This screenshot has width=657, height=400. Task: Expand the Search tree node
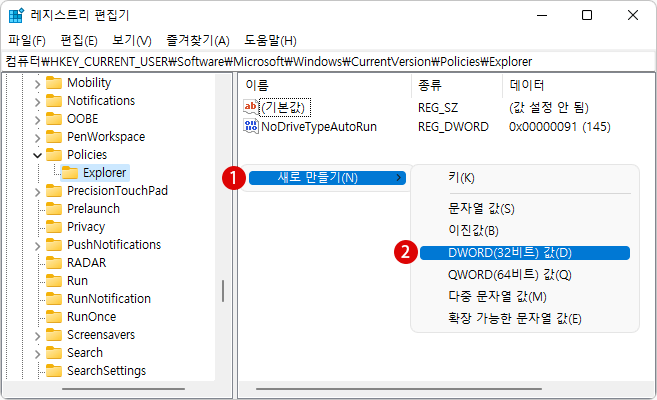click(37, 354)
